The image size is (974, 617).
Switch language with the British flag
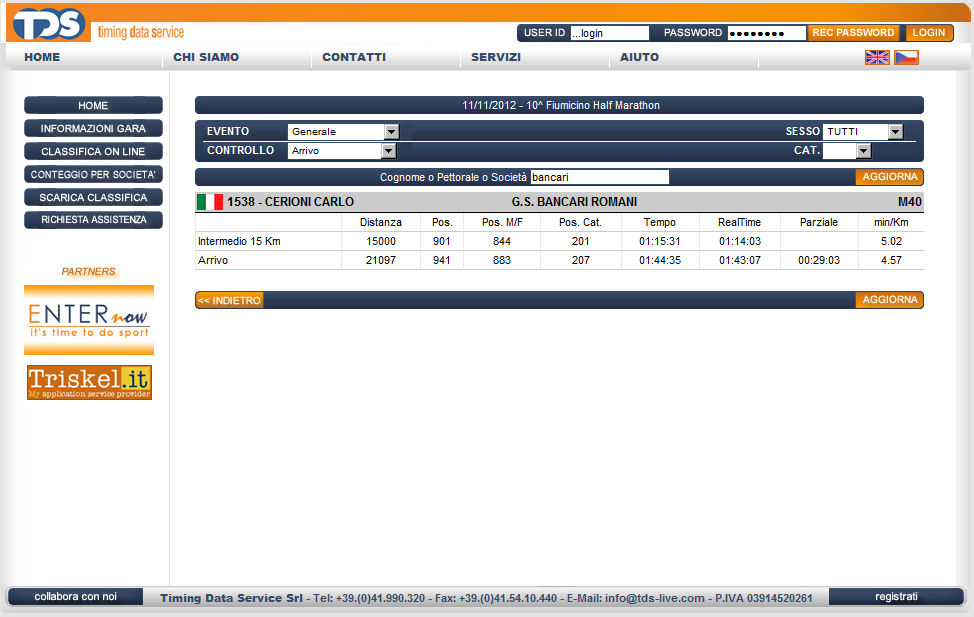click(877, 58)
